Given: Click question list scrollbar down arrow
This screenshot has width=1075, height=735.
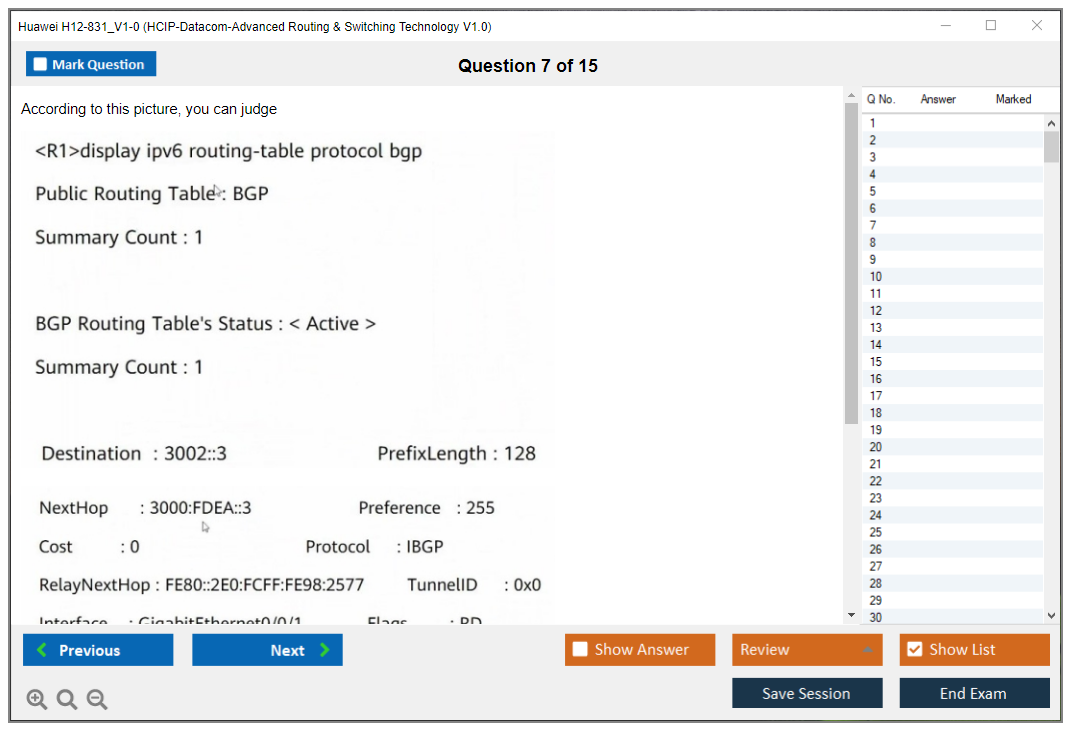Looking at the screenshot, I should click(1051, 616).
